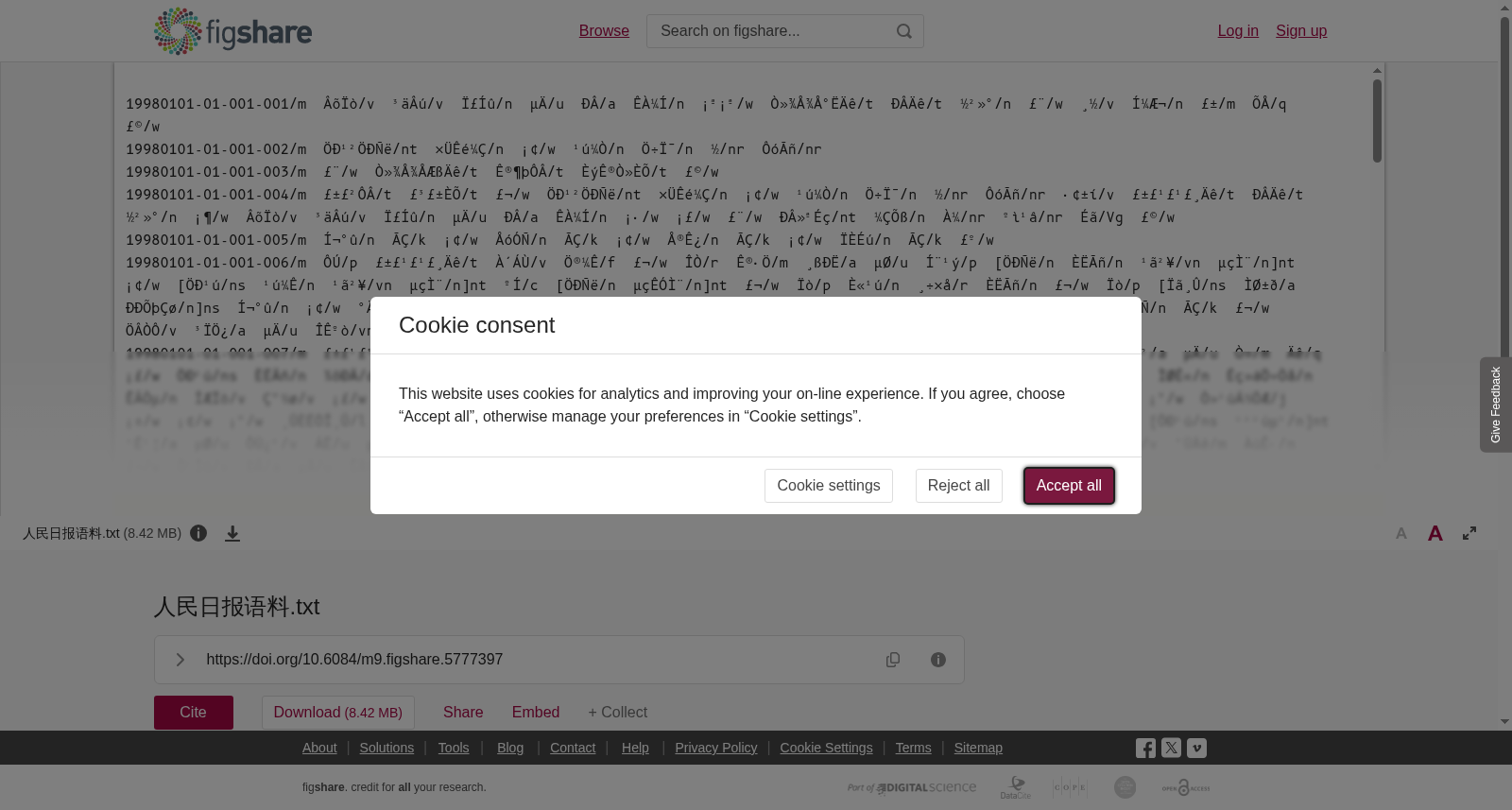This screenshot has width=1512, height=810.
Task: Open Contact footer link
Action: [573, 748]
